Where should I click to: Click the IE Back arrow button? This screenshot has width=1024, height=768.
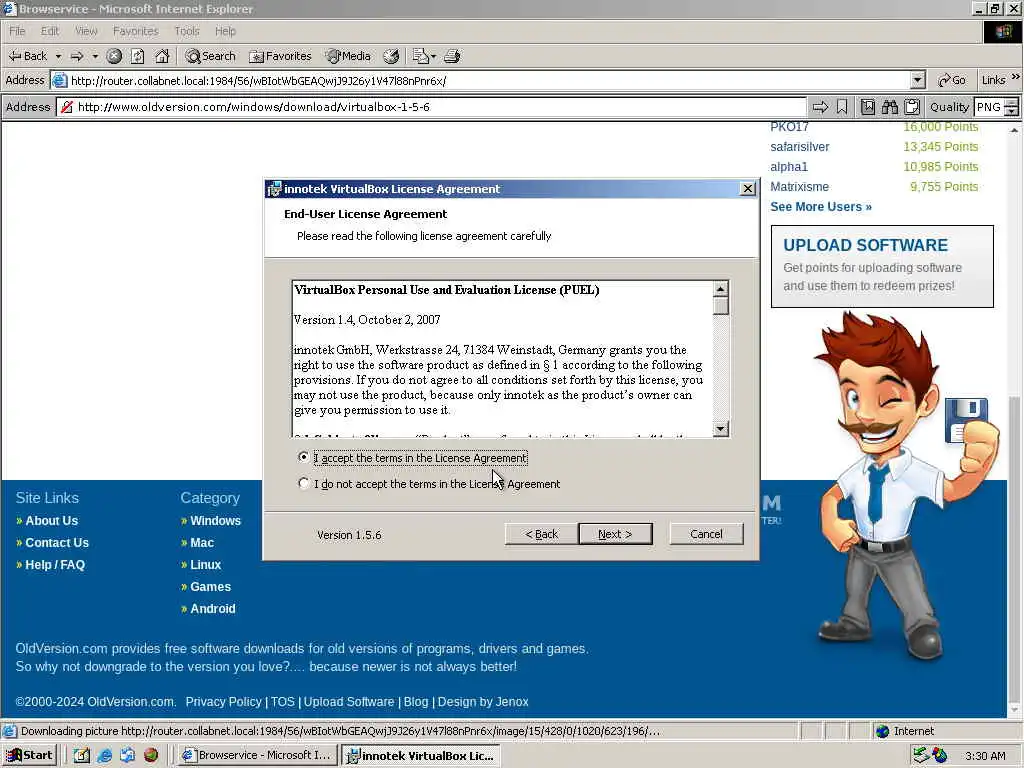[27, 56]
